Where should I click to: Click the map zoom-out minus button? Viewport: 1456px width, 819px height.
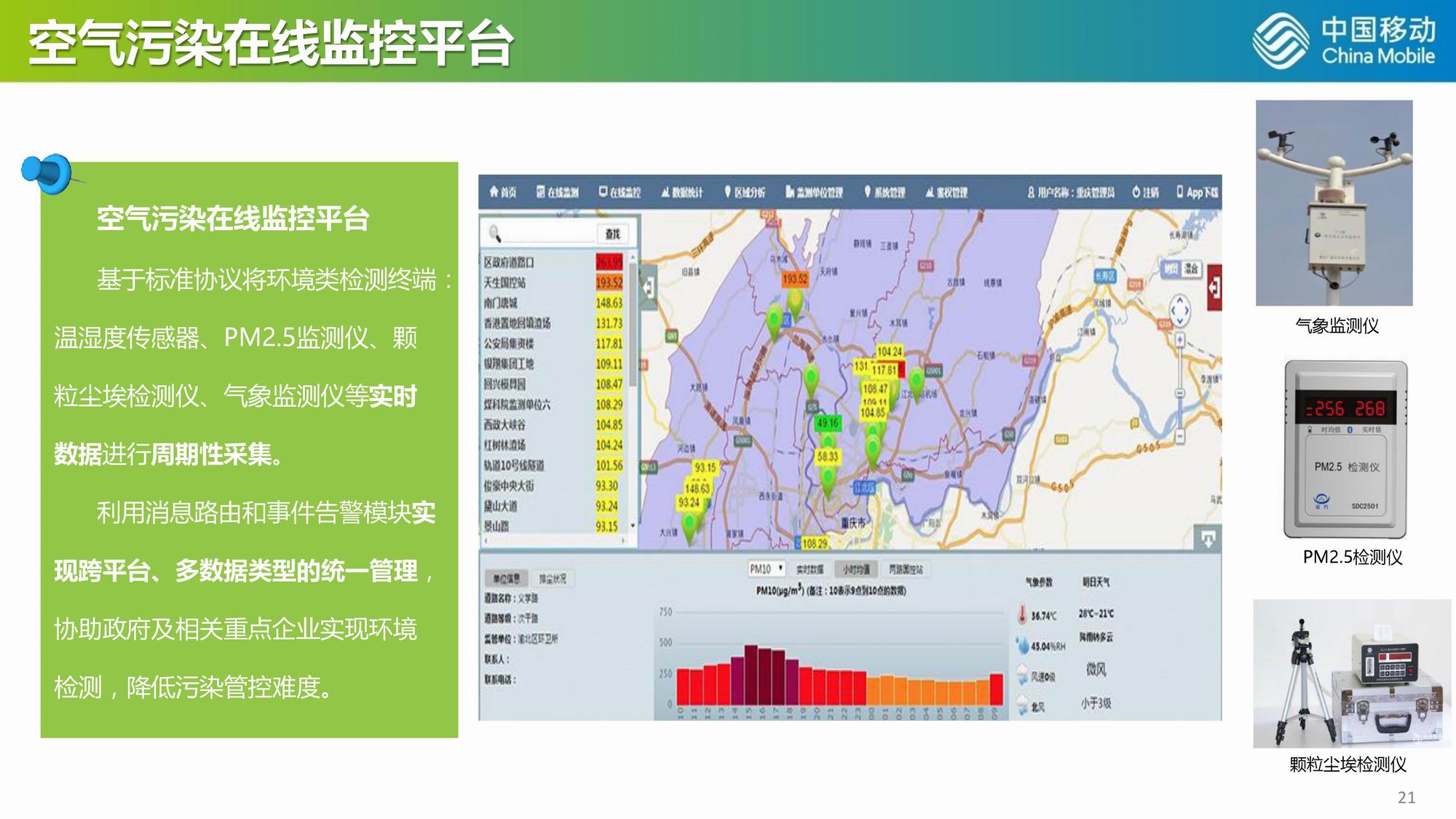pos(1179,435)
